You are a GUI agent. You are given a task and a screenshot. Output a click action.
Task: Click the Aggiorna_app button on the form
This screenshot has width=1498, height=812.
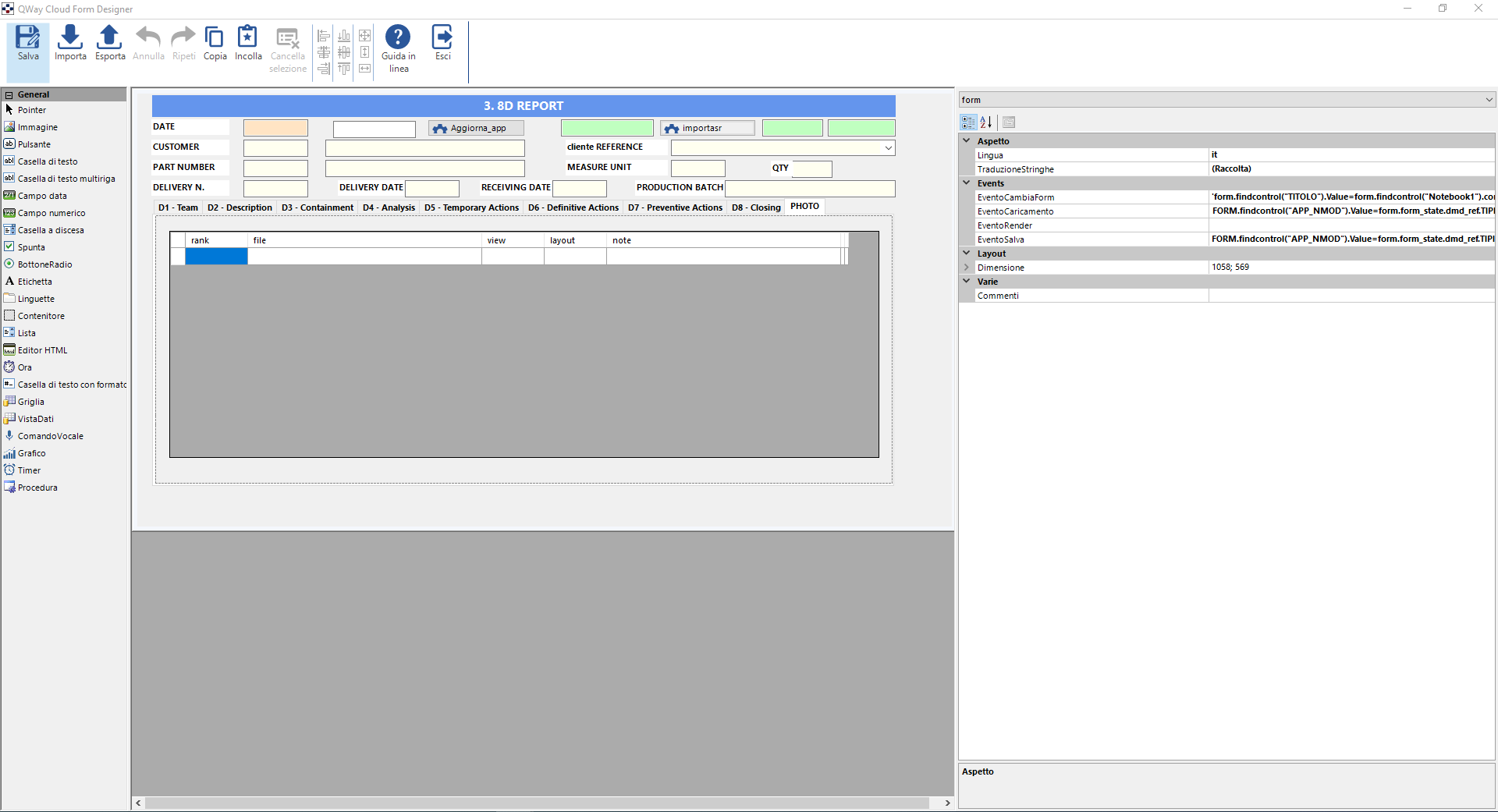475,127
